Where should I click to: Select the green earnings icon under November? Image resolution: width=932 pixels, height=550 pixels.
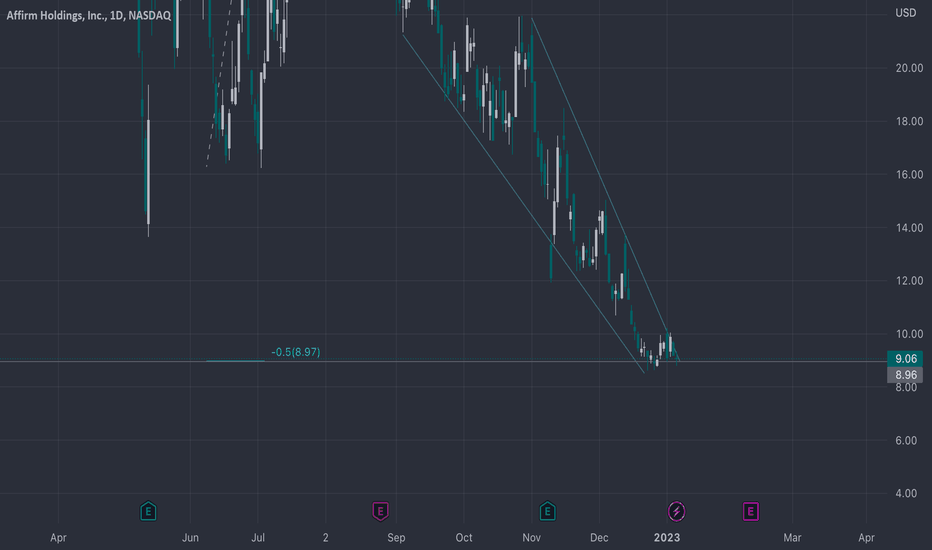pyautogui.click(x=547, y=511)
